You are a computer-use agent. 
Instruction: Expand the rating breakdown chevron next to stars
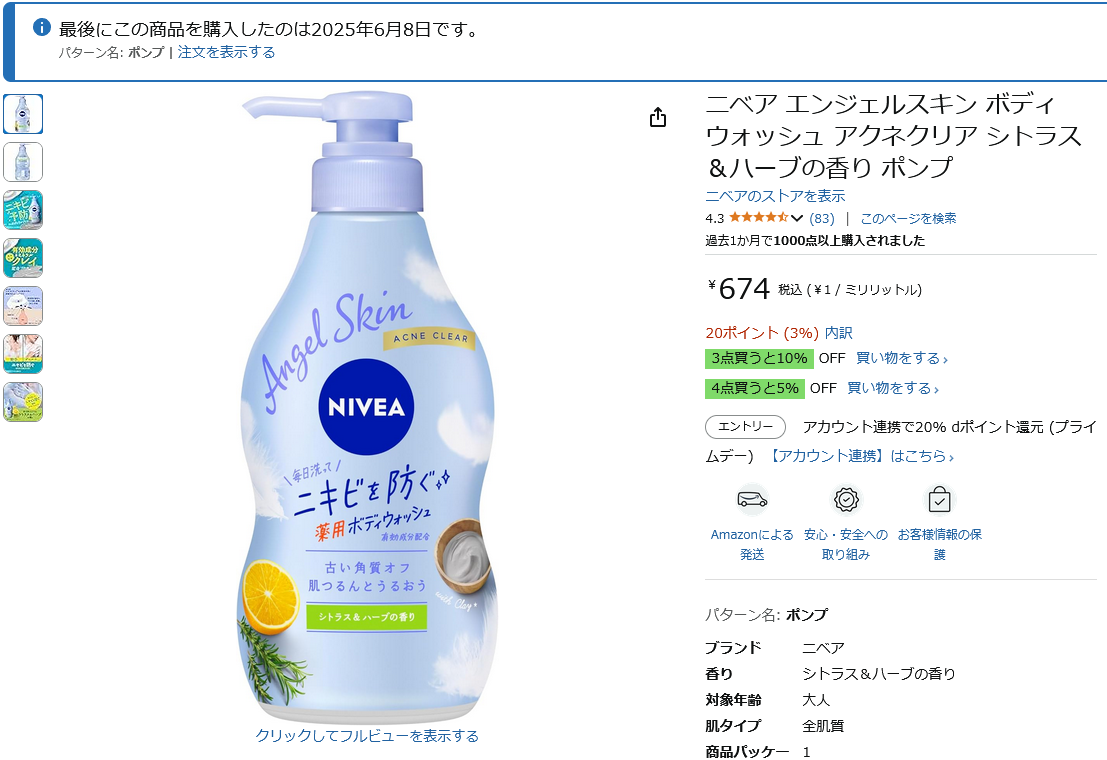pyautogui.click(x=797, y=218)
